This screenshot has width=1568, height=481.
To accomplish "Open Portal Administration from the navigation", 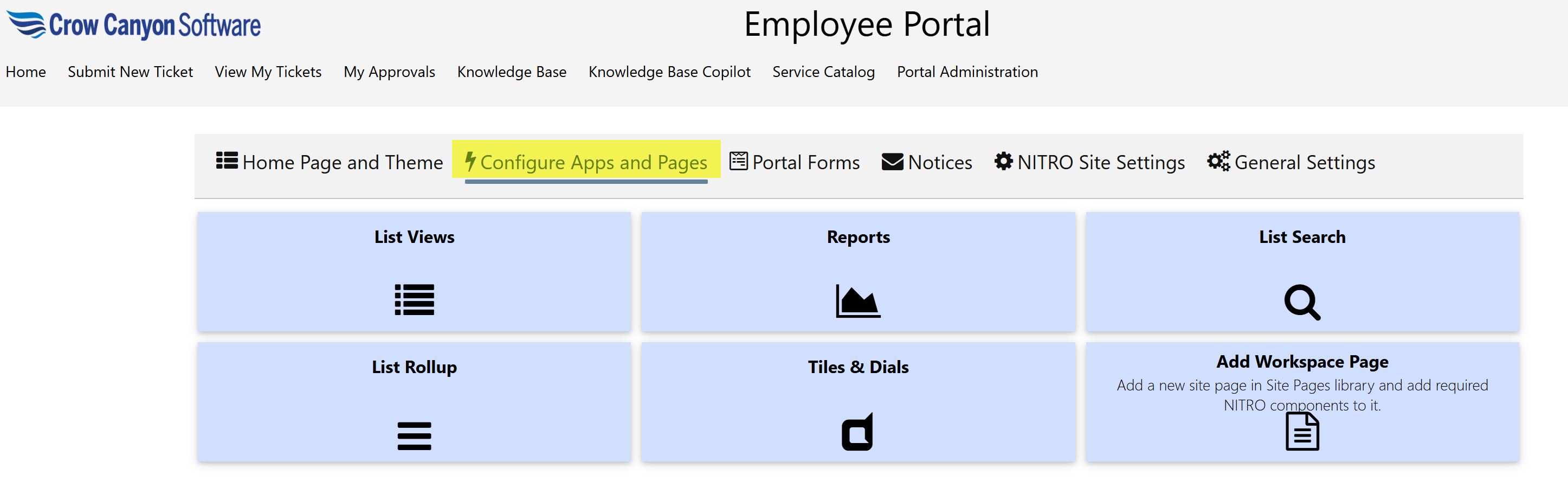I will [966, 72].
